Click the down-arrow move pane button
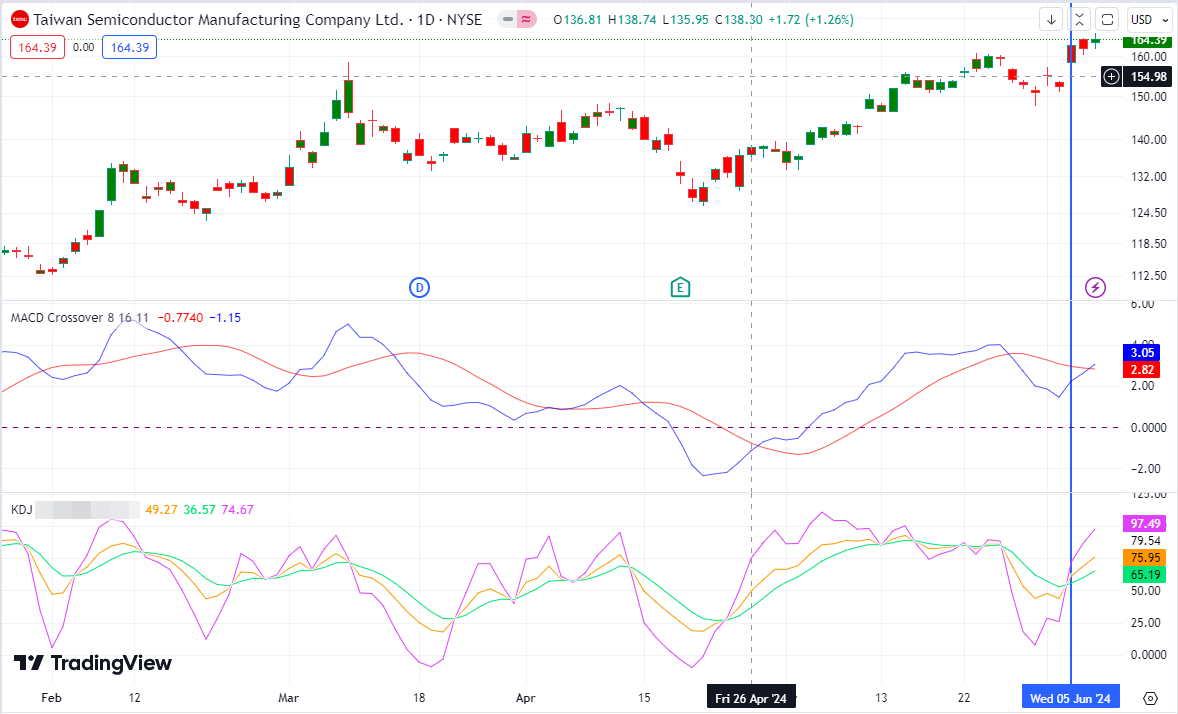This screenshot has width=1178, height=714. coord(1051,20)
